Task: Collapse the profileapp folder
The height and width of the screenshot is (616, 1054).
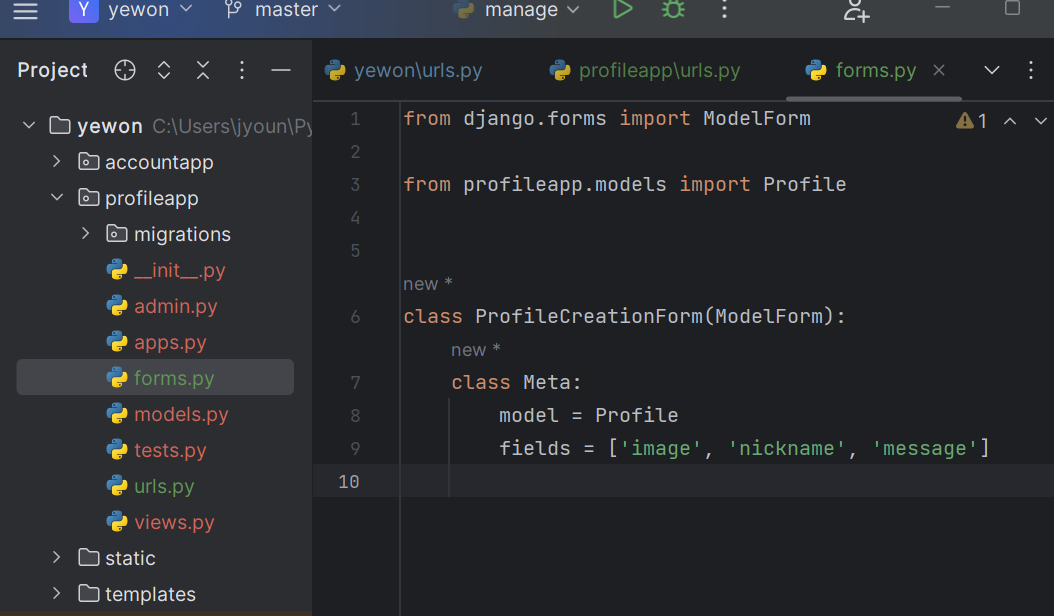Action: 57,198
